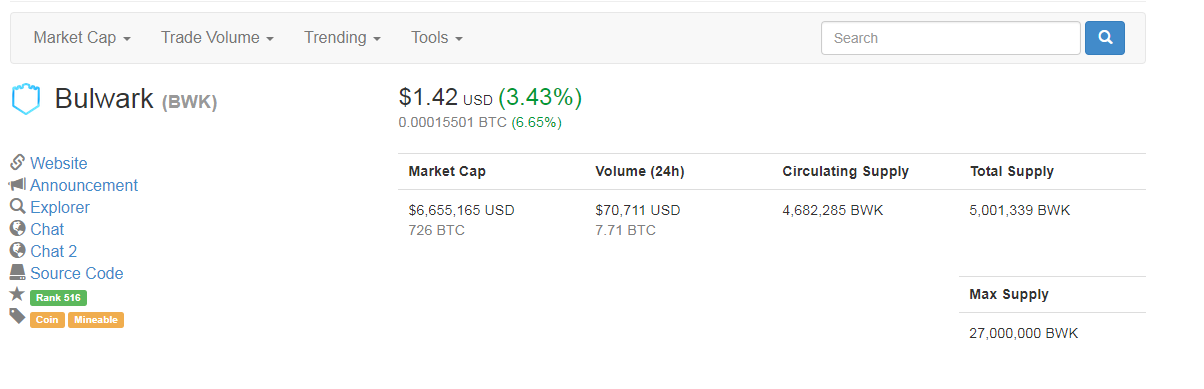This screenshot has height=389, width=1204.
Task: Open the Trending dropdown menu
Action: [x=342, y=38]
